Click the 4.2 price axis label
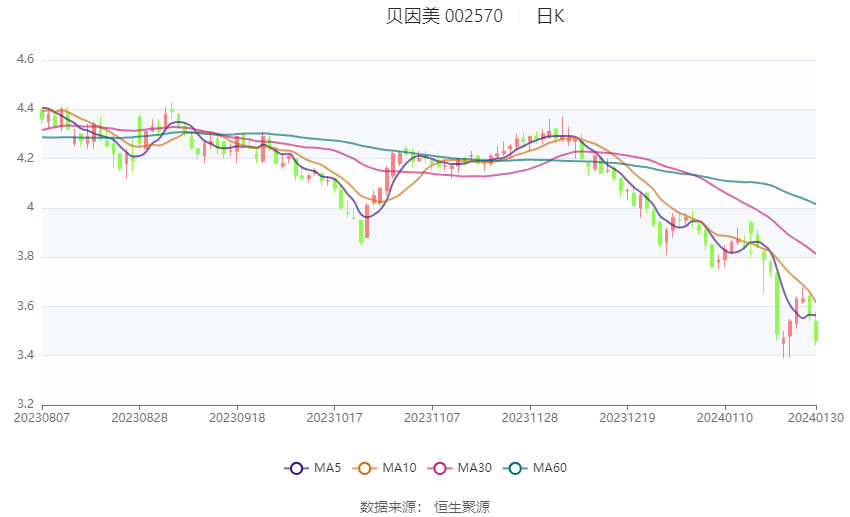This screenshot has width=850, height=517. point(25,158)
